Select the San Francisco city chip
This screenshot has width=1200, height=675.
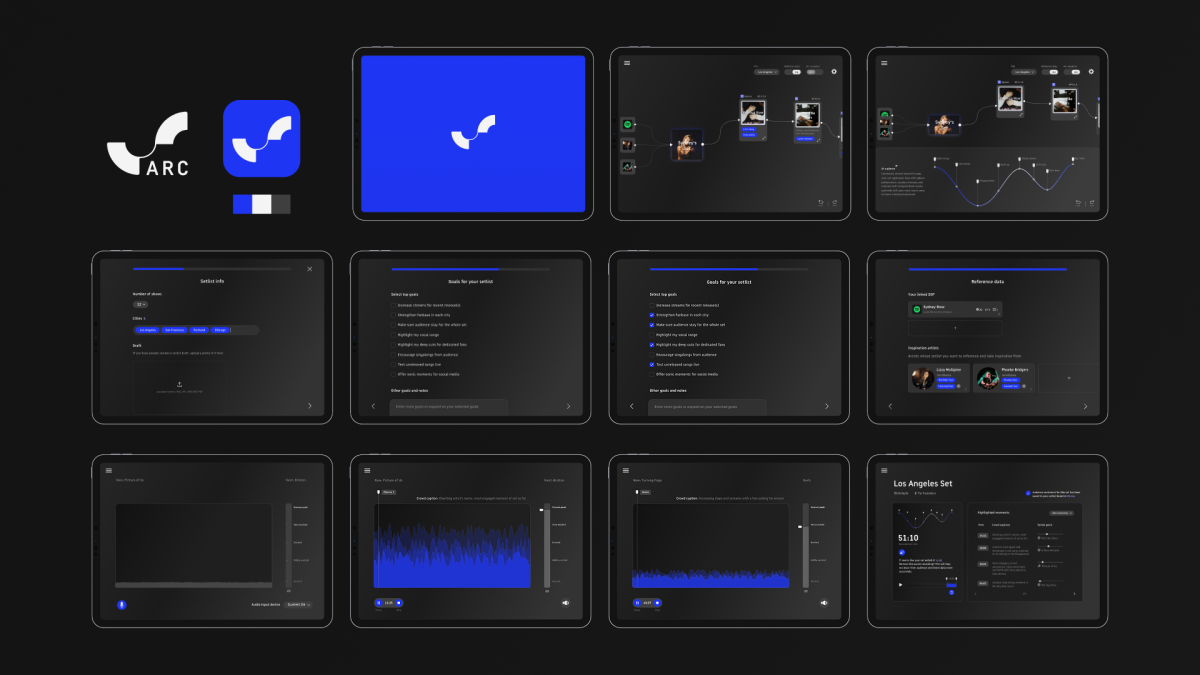click(x=174, y=330)
